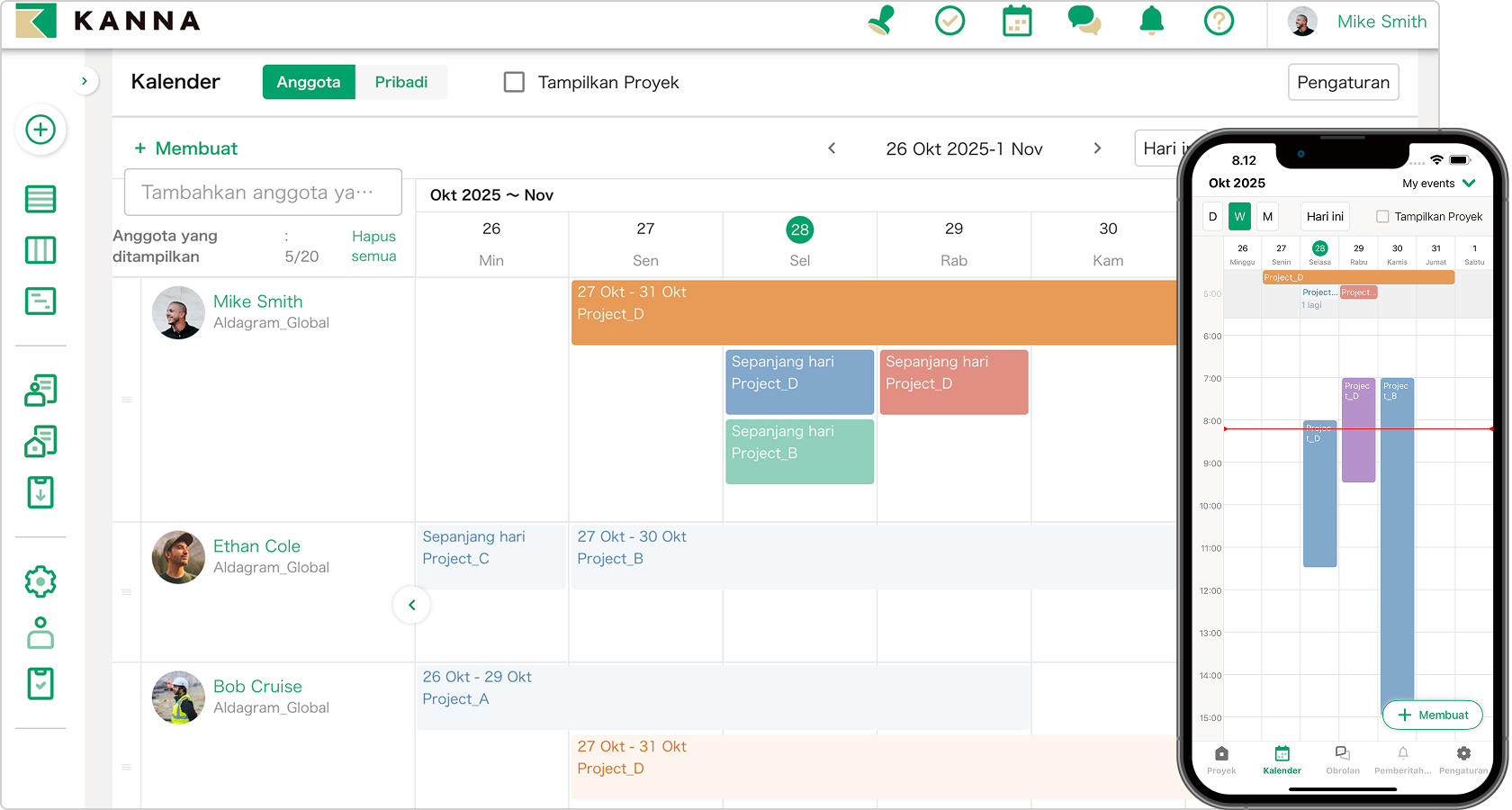Click the plus icon at top of sidebar

[x=40, y=130]
